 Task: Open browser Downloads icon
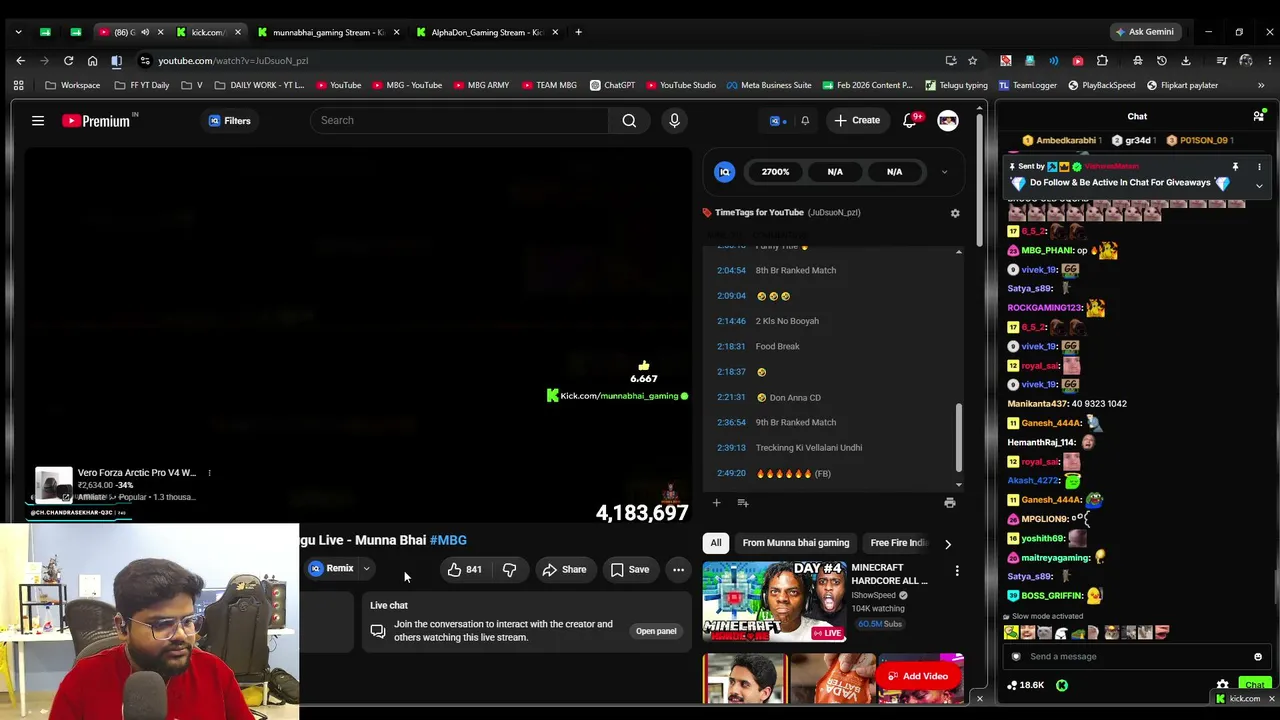pyautogui.click(x=1186, y=61)
